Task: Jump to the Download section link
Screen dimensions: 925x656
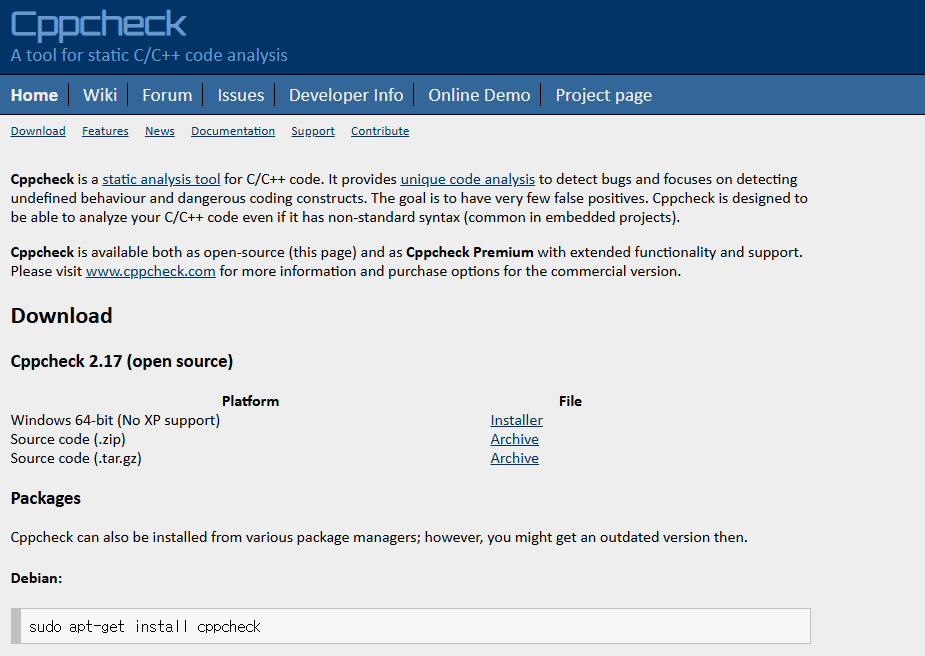Action: (x=38, y=131)
